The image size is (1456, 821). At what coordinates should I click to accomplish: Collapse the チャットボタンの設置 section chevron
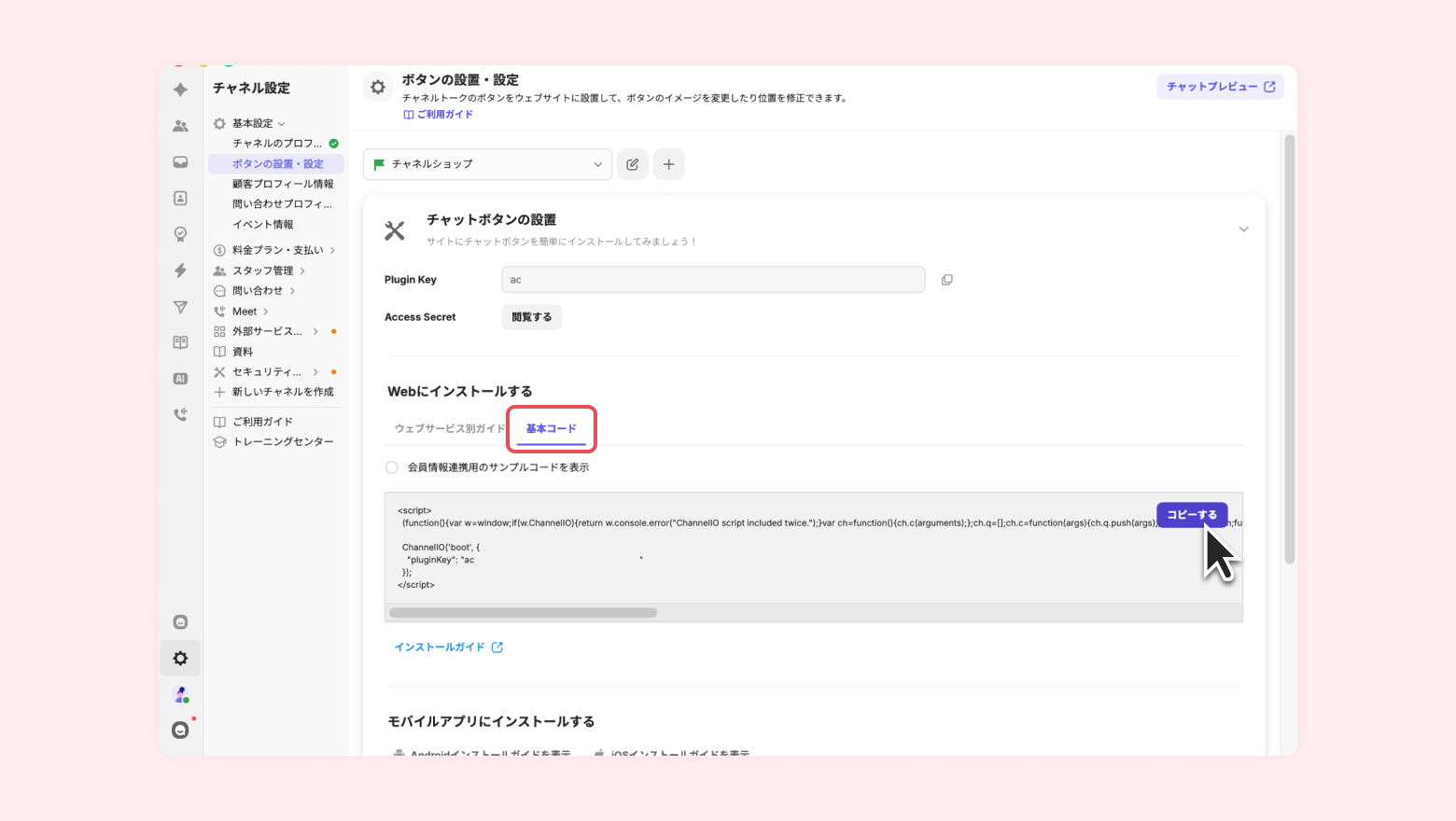pyautogui.click(x=1243, y=230)
